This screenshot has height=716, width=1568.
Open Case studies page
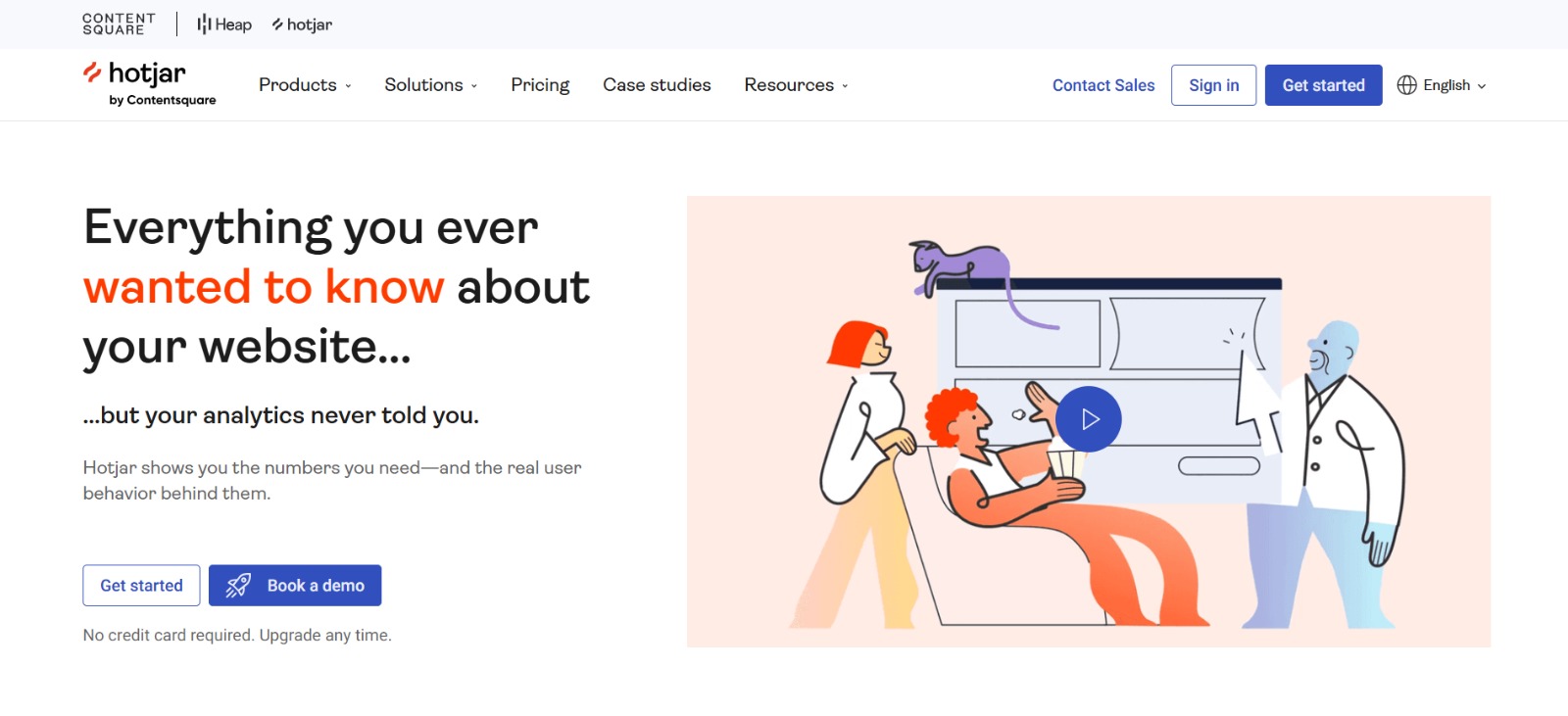657,85
